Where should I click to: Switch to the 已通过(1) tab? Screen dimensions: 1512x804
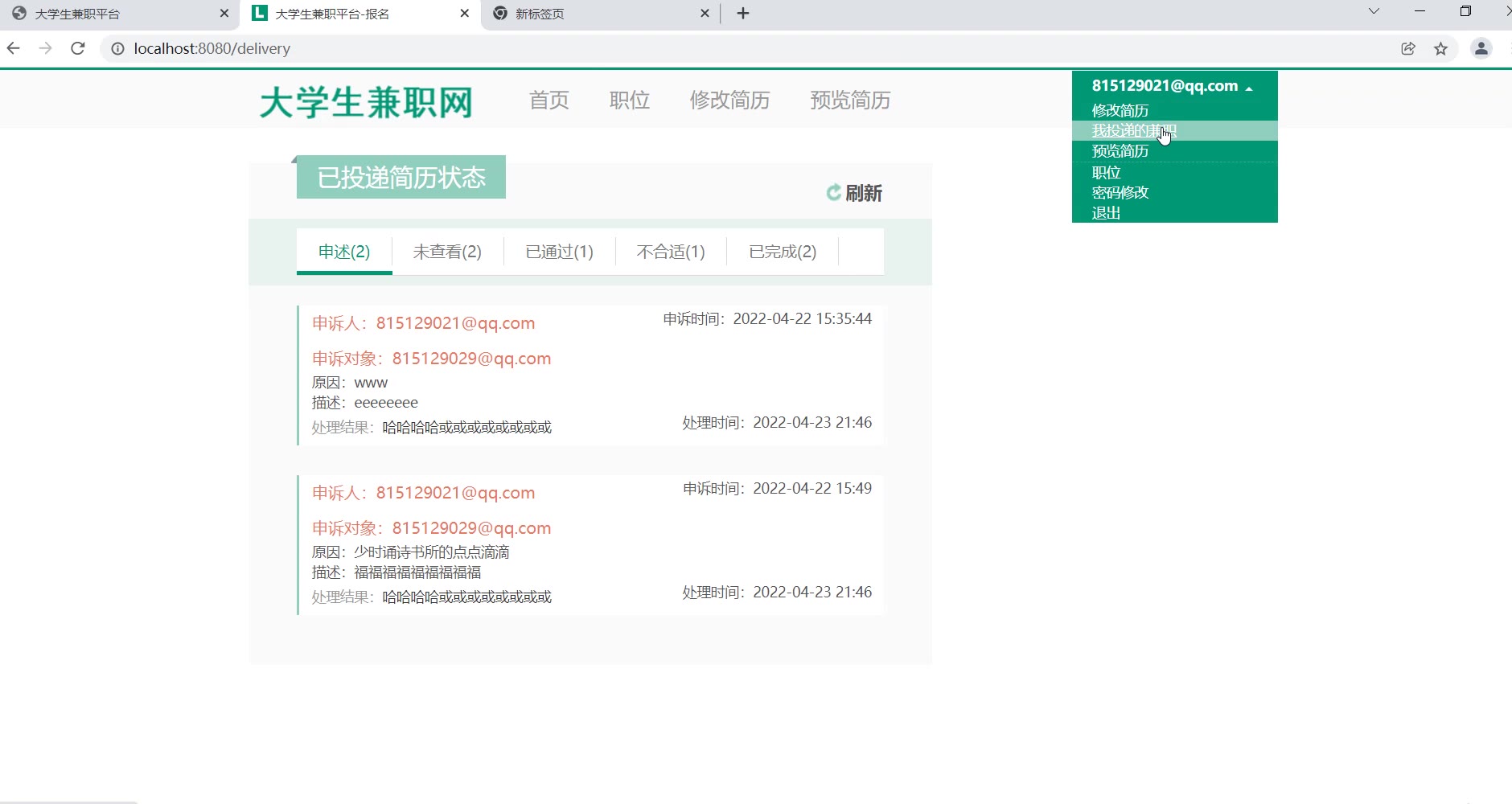coord(559,252)
